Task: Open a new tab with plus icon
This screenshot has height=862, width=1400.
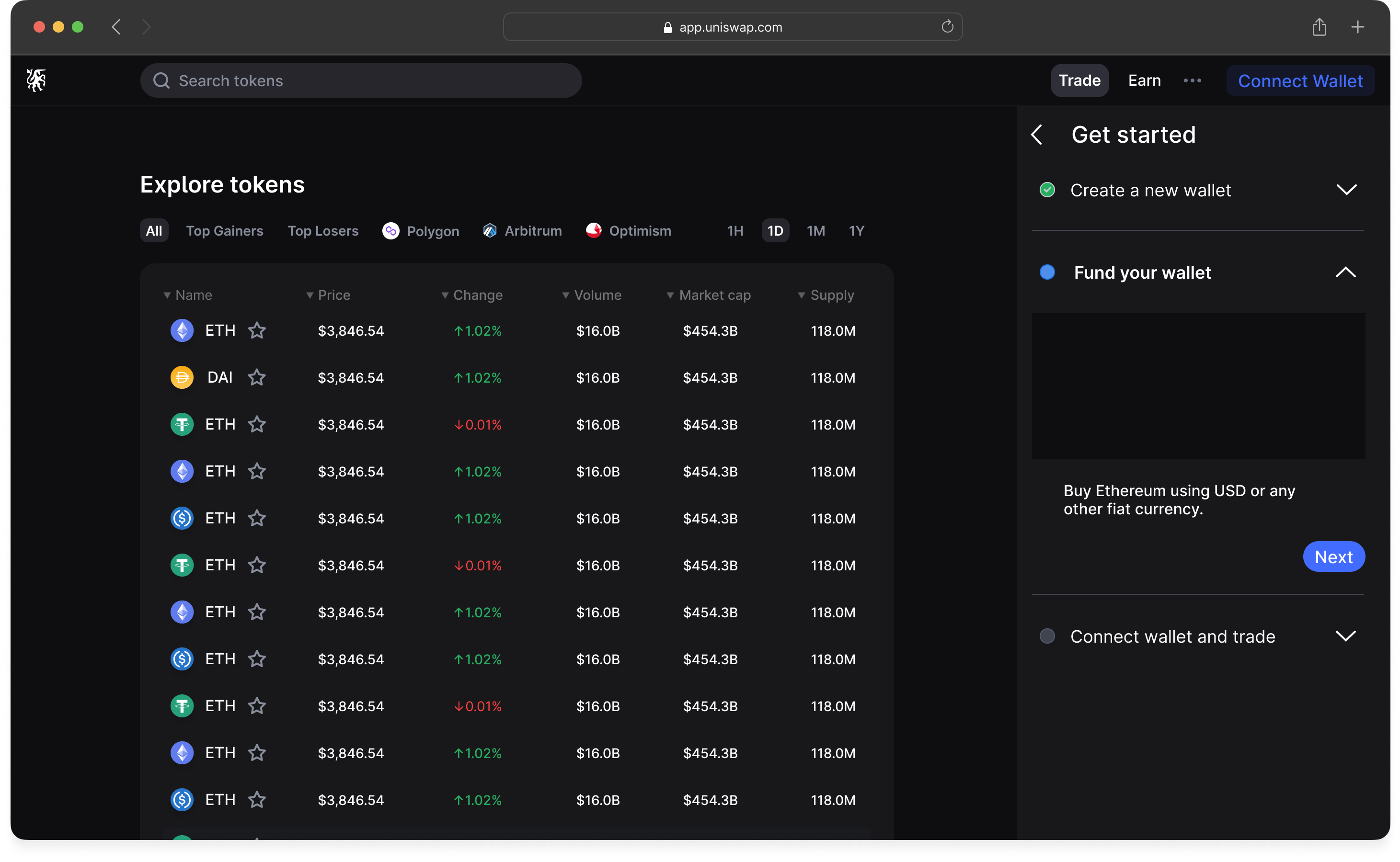Action: coord(1358,27)
